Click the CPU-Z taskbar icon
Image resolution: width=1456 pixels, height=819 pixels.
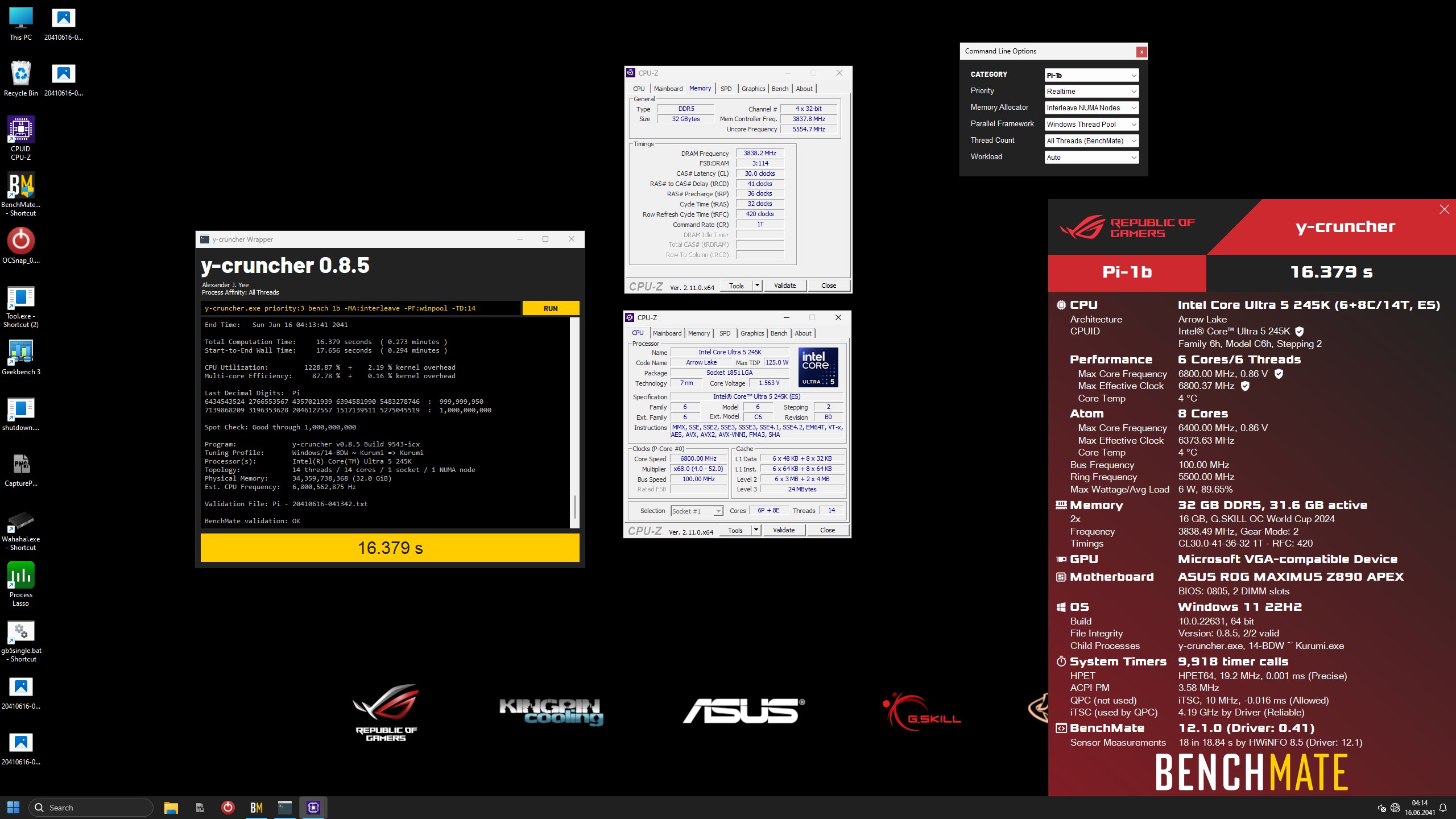[x=313, y=807]
